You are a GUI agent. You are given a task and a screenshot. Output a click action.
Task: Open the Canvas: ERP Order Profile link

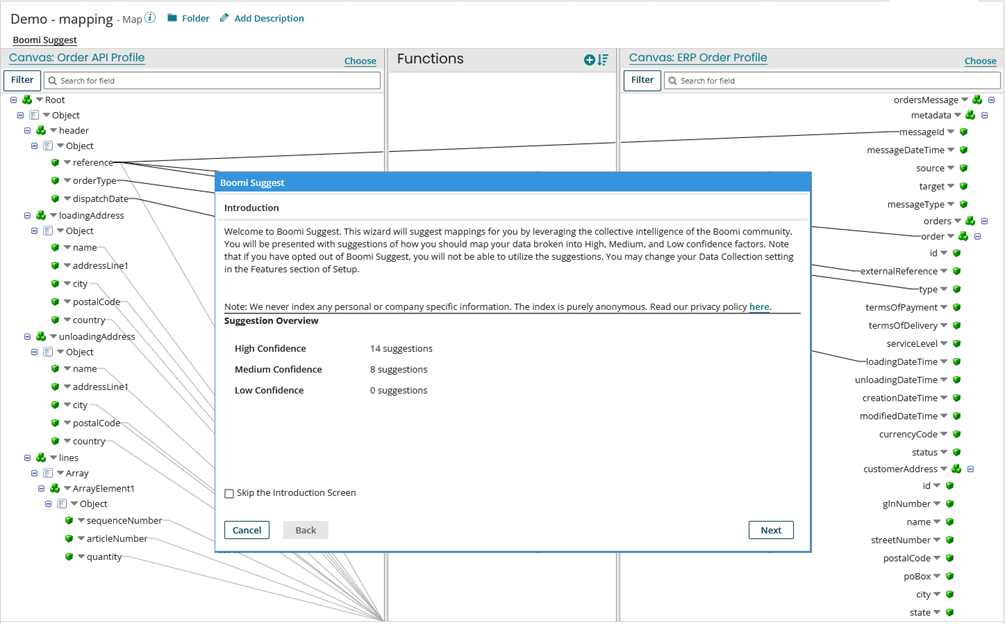coord(698,58)
